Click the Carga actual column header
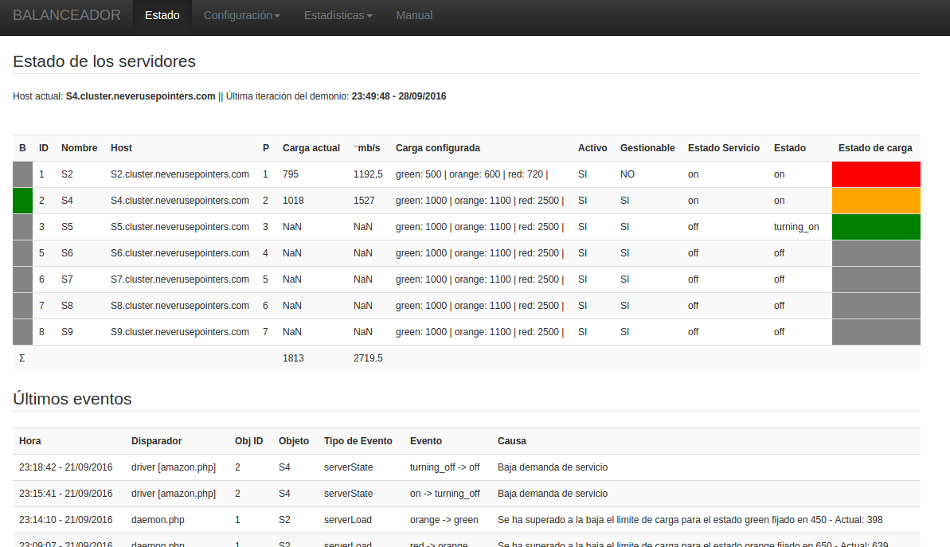 [311, 148]
